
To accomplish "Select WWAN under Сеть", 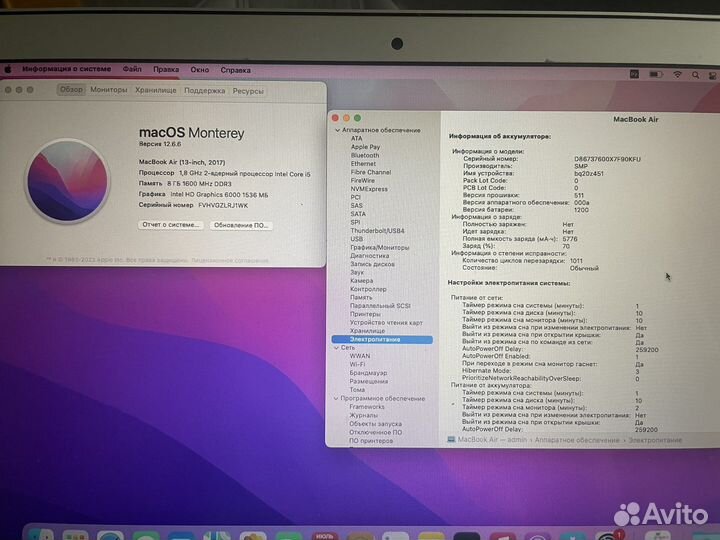I will [360, 356].
